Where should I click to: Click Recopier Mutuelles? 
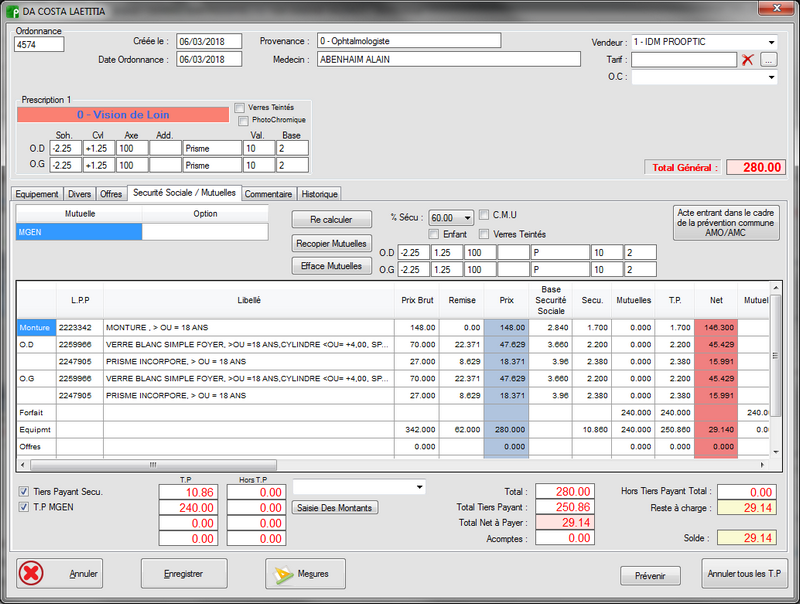[331, 243]
